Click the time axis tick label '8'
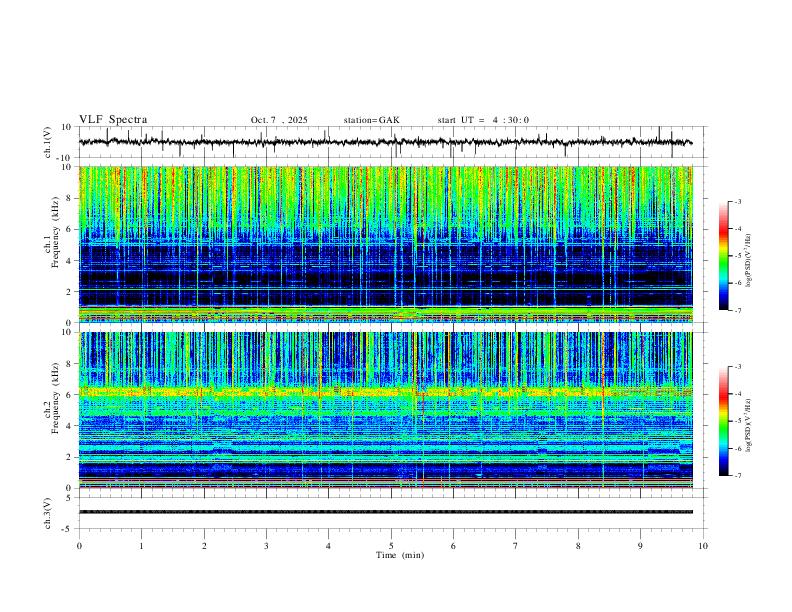The image size is (792, 612). click(578, 546)
